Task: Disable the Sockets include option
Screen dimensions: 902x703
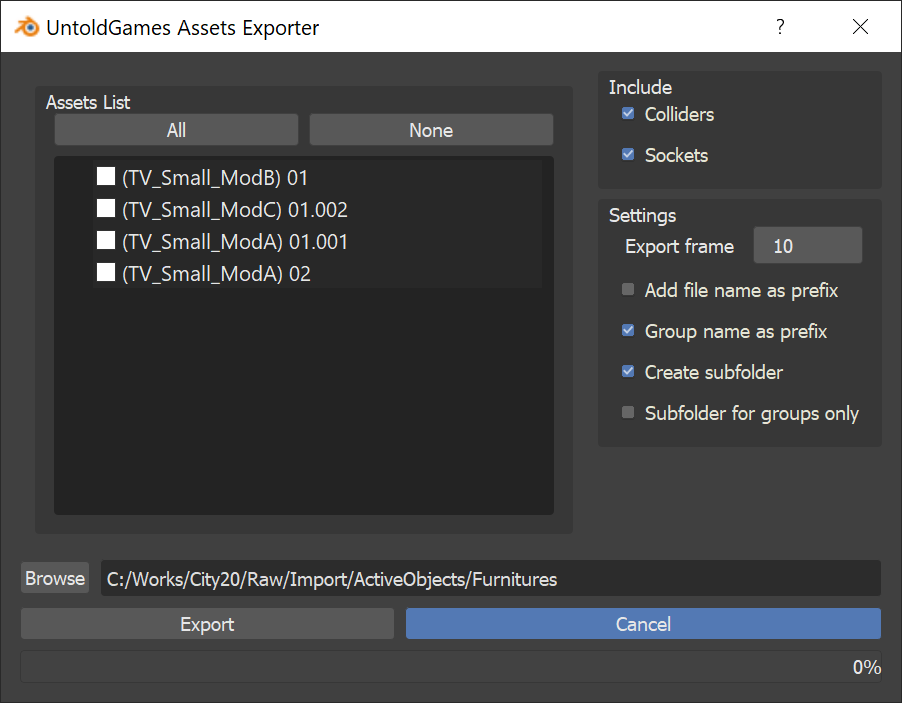Action: 628,155
